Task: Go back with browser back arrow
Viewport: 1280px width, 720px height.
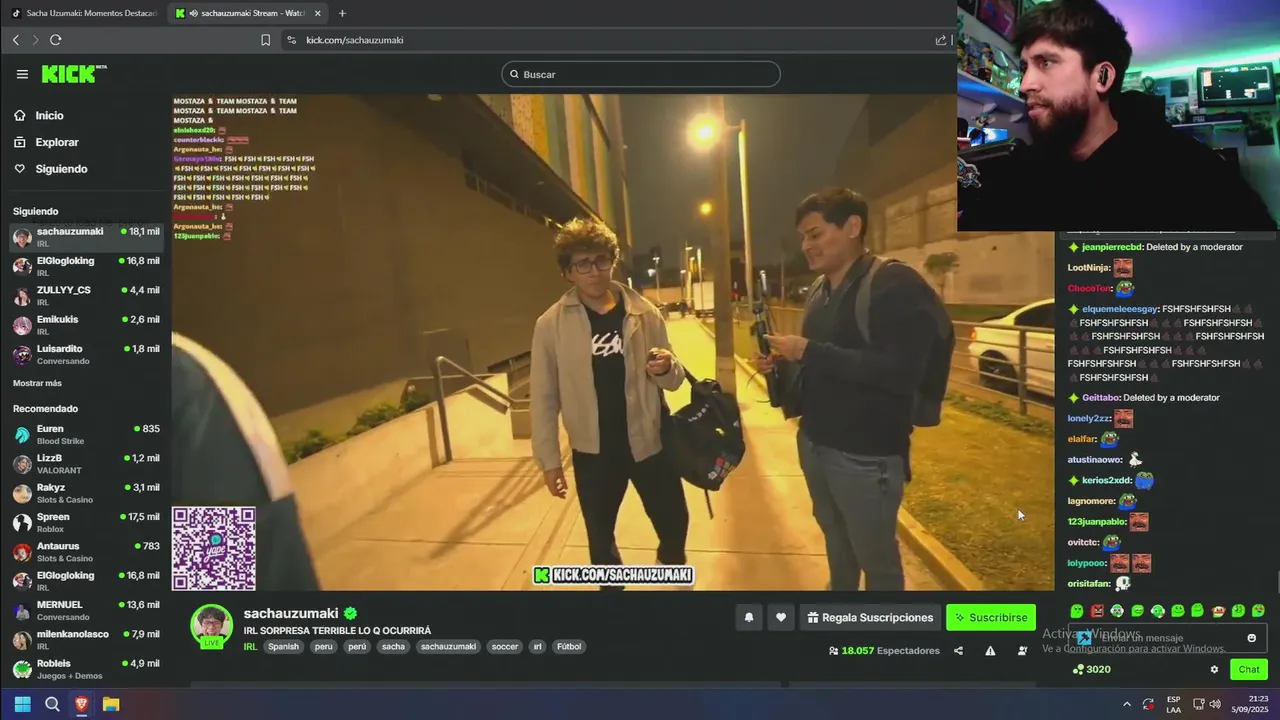Action: [x=16, y=40]
